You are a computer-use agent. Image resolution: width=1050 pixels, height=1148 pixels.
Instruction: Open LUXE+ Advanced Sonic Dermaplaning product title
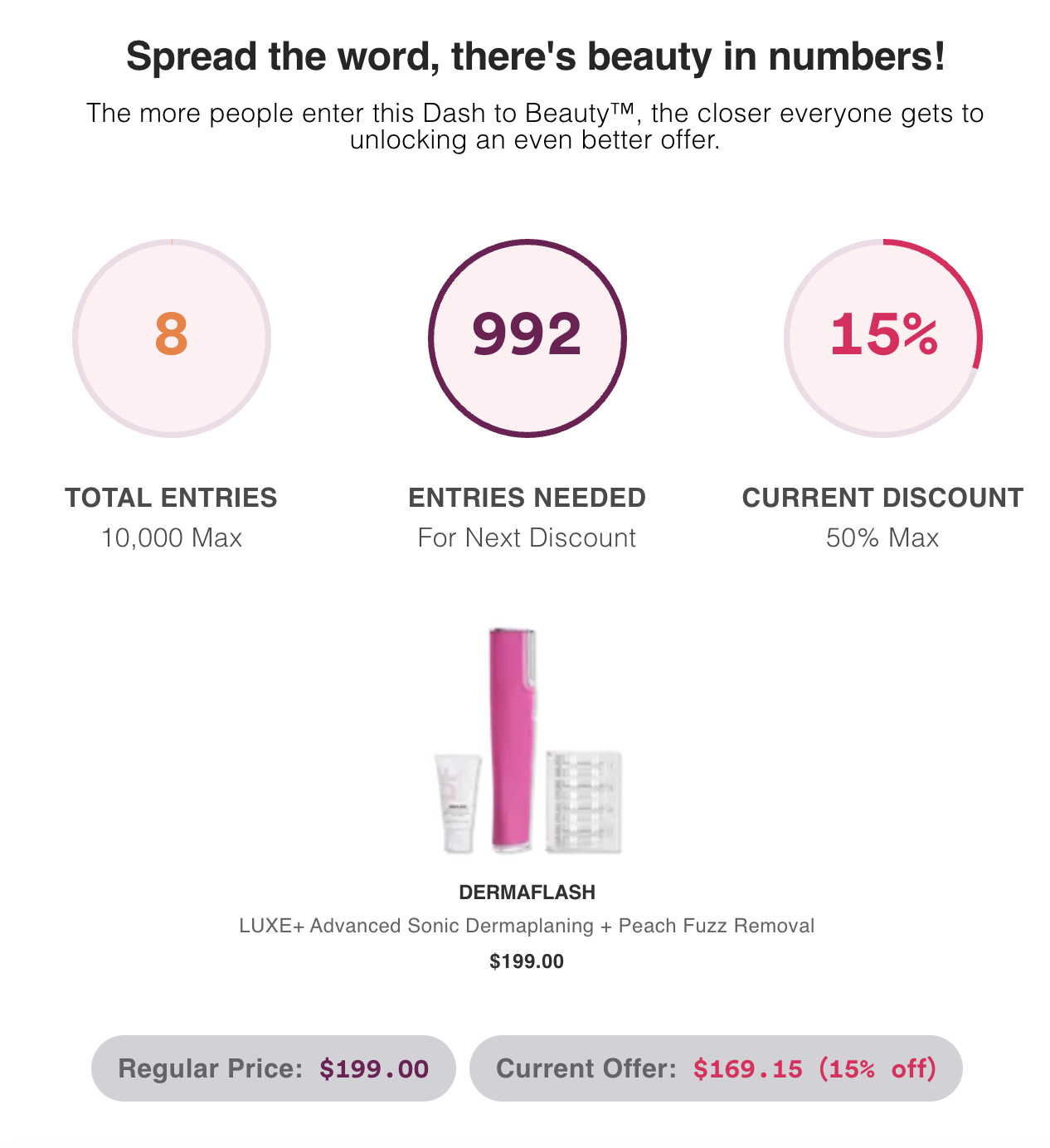527,926
